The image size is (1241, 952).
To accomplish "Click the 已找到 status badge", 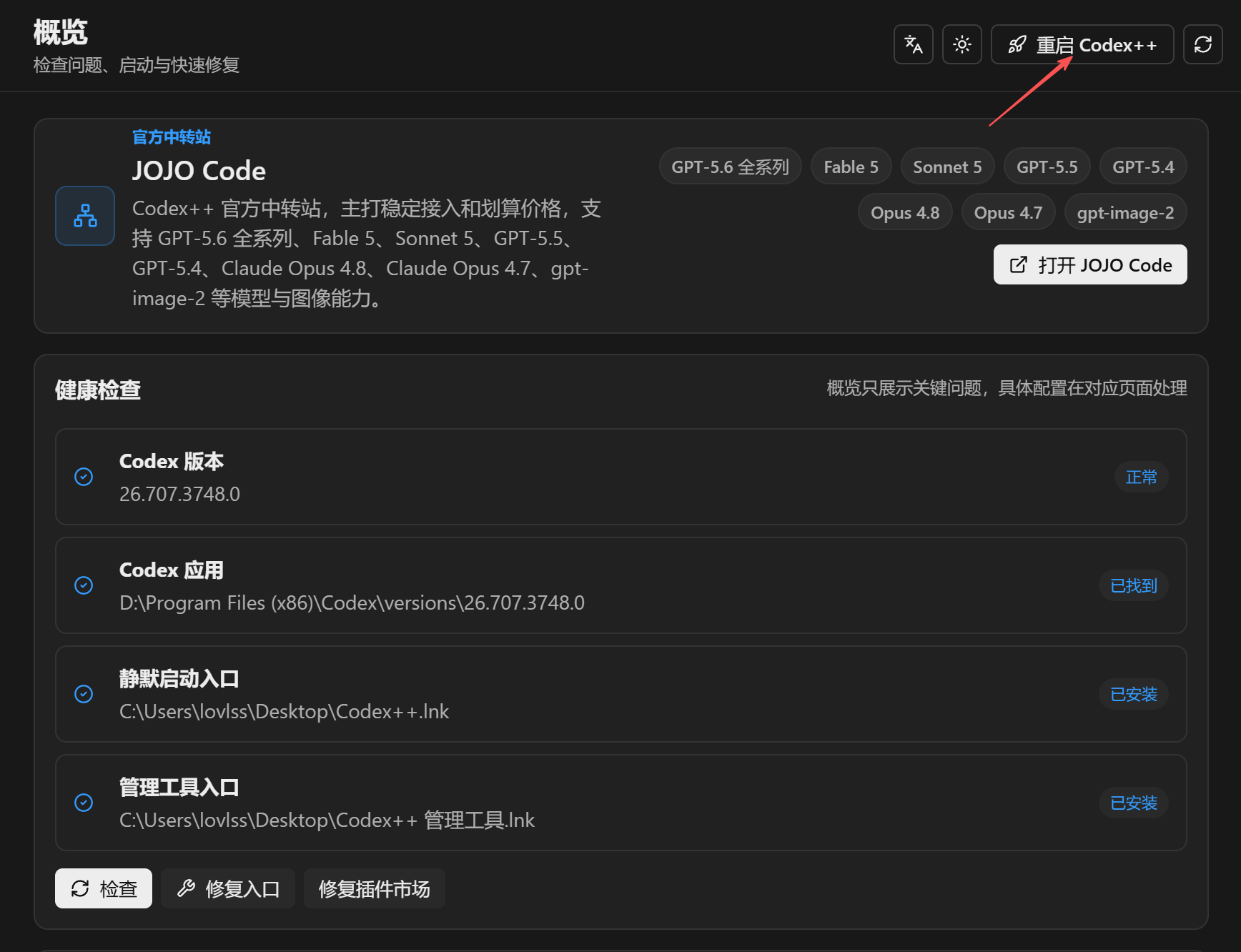I will pyautogui.click(x=1134, y=585).
